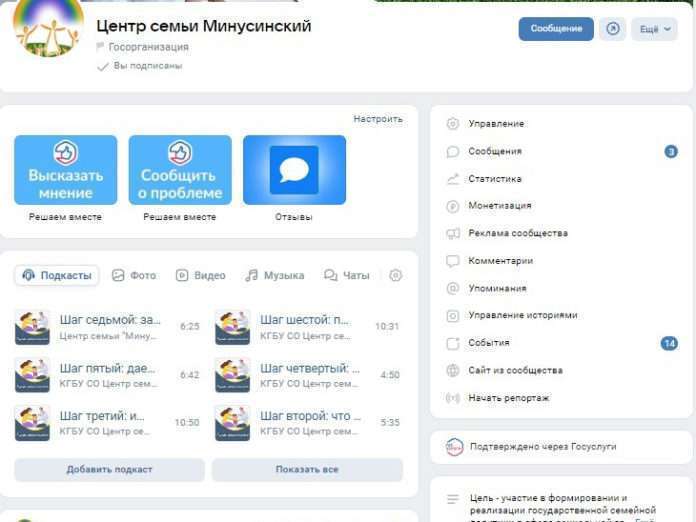Click the Настроить link
Screen dimensions: 696x522
tap(378, 119)
